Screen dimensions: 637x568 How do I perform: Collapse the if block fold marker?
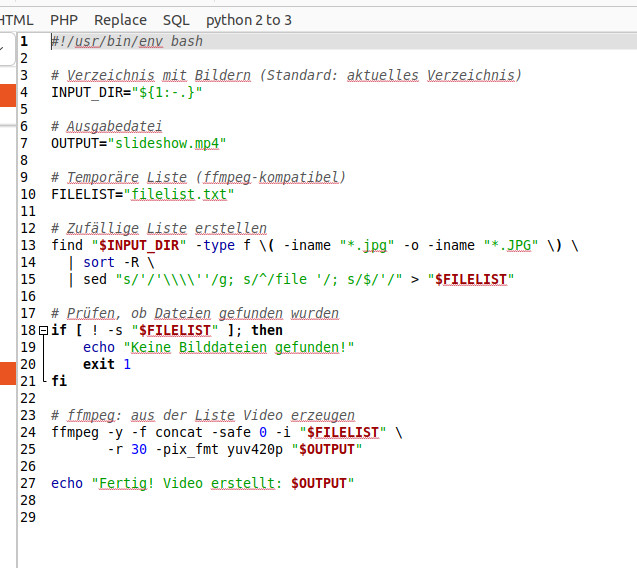point(44,330)
